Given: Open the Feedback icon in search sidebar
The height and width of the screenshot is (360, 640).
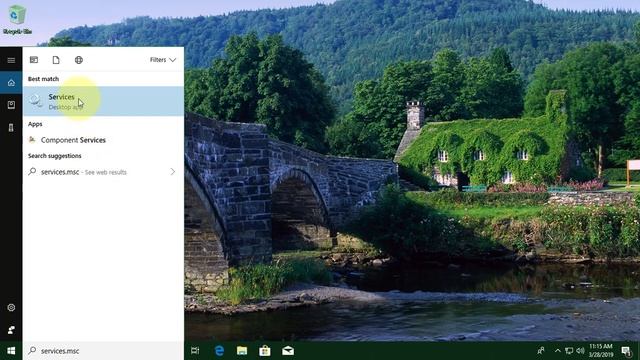Looking at the screenshot, I should 11,330.
